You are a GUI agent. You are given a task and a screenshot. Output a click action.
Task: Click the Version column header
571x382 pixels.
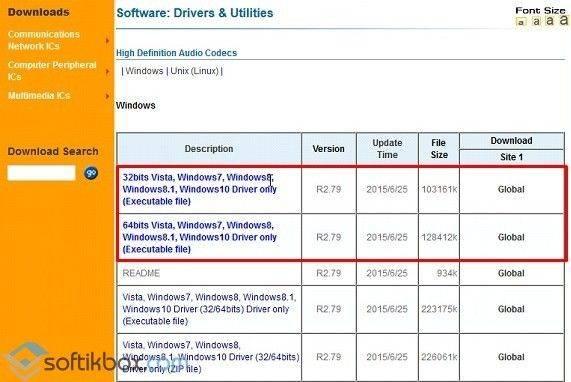tap(328, 149)
